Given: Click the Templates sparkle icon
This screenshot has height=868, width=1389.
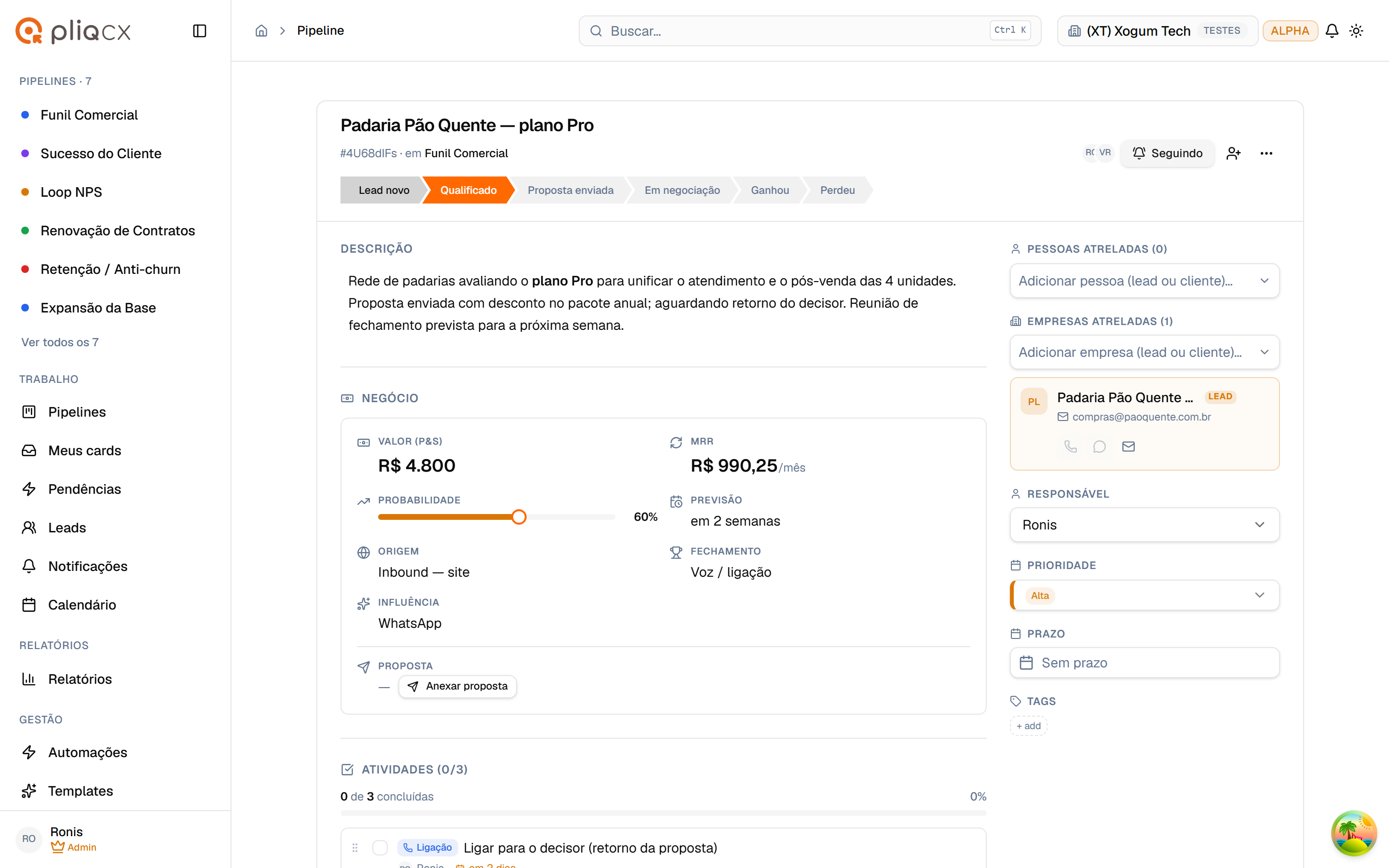Looking at the screenshot, I should click(x=29, y=790).
